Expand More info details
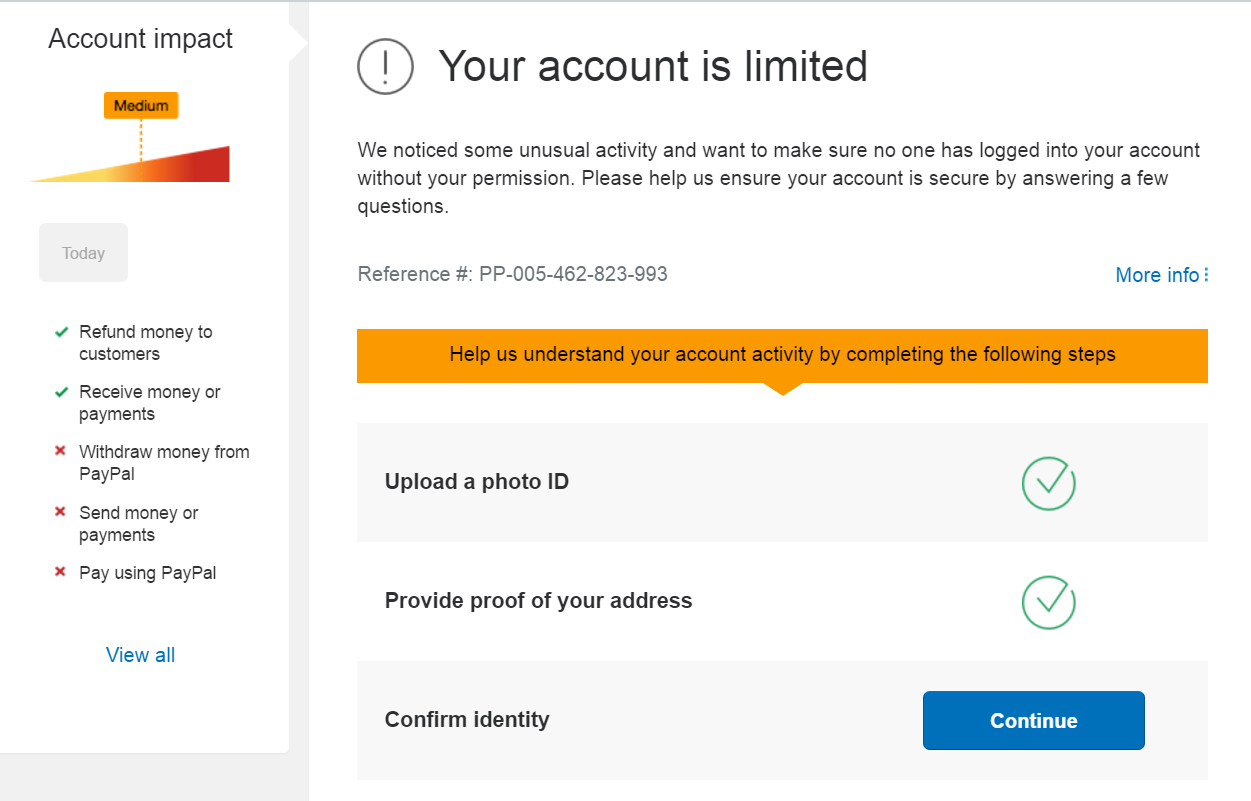 tap(1162, 275)
